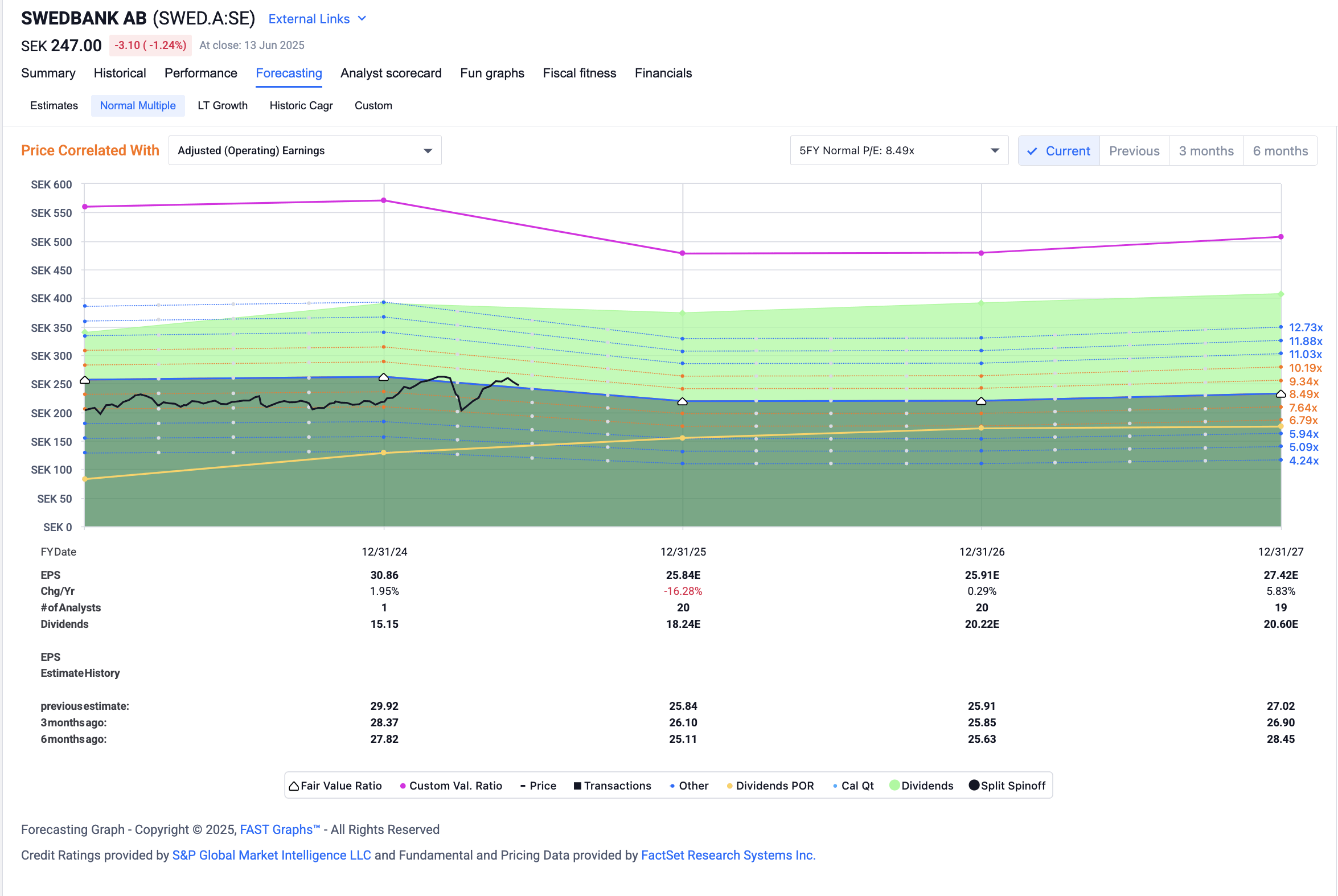Click the Custom Val. Ratio magenta legend dot

pos(403,786)
